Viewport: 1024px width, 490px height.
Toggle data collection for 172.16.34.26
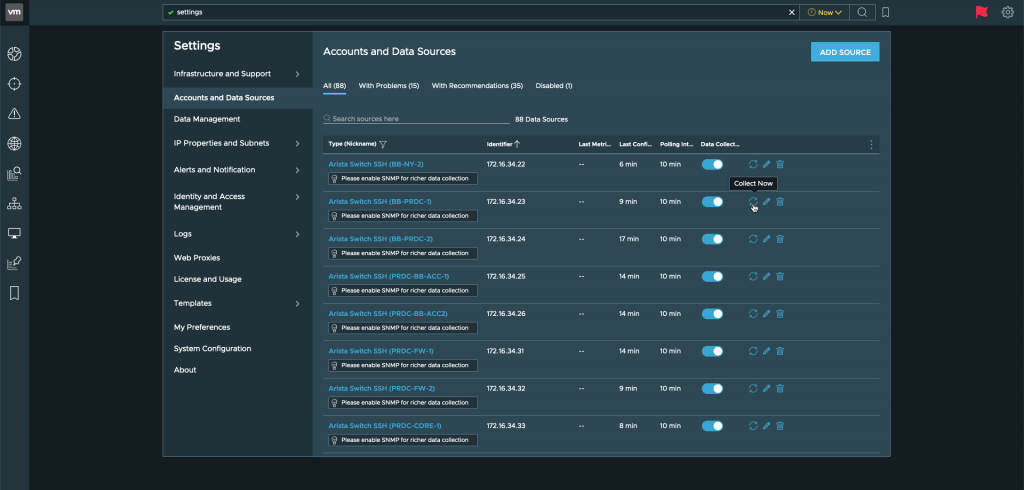point(712,314)
